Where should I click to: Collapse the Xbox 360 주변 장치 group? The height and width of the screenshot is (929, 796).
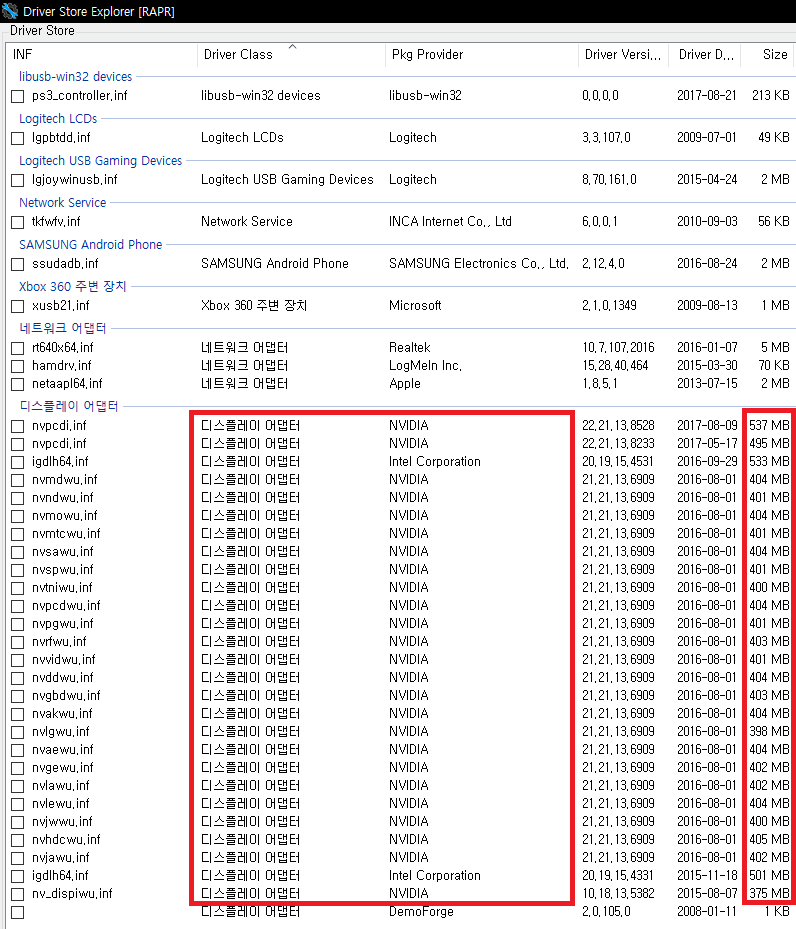tap(72, 287)
